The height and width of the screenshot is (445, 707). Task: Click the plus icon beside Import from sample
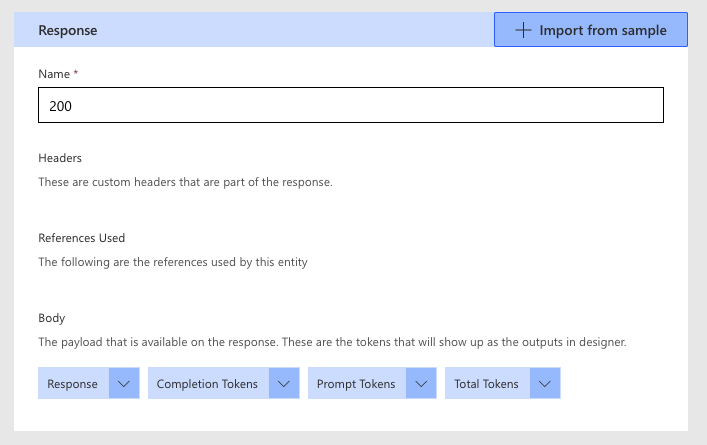523,30
